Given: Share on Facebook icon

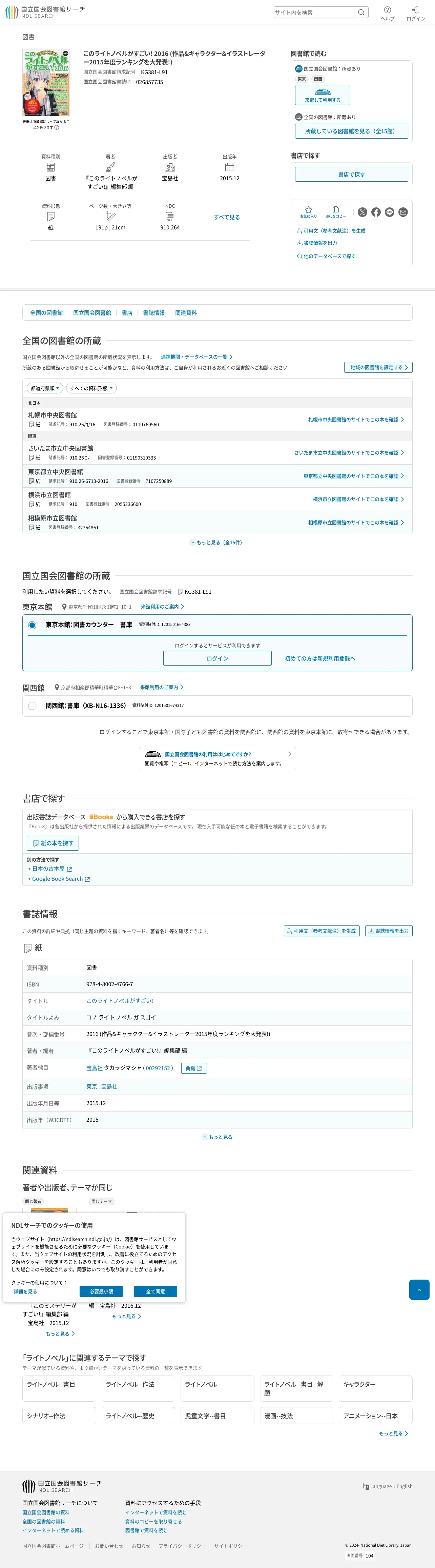Looking at the screenshot, I should (x=376, y=212).
